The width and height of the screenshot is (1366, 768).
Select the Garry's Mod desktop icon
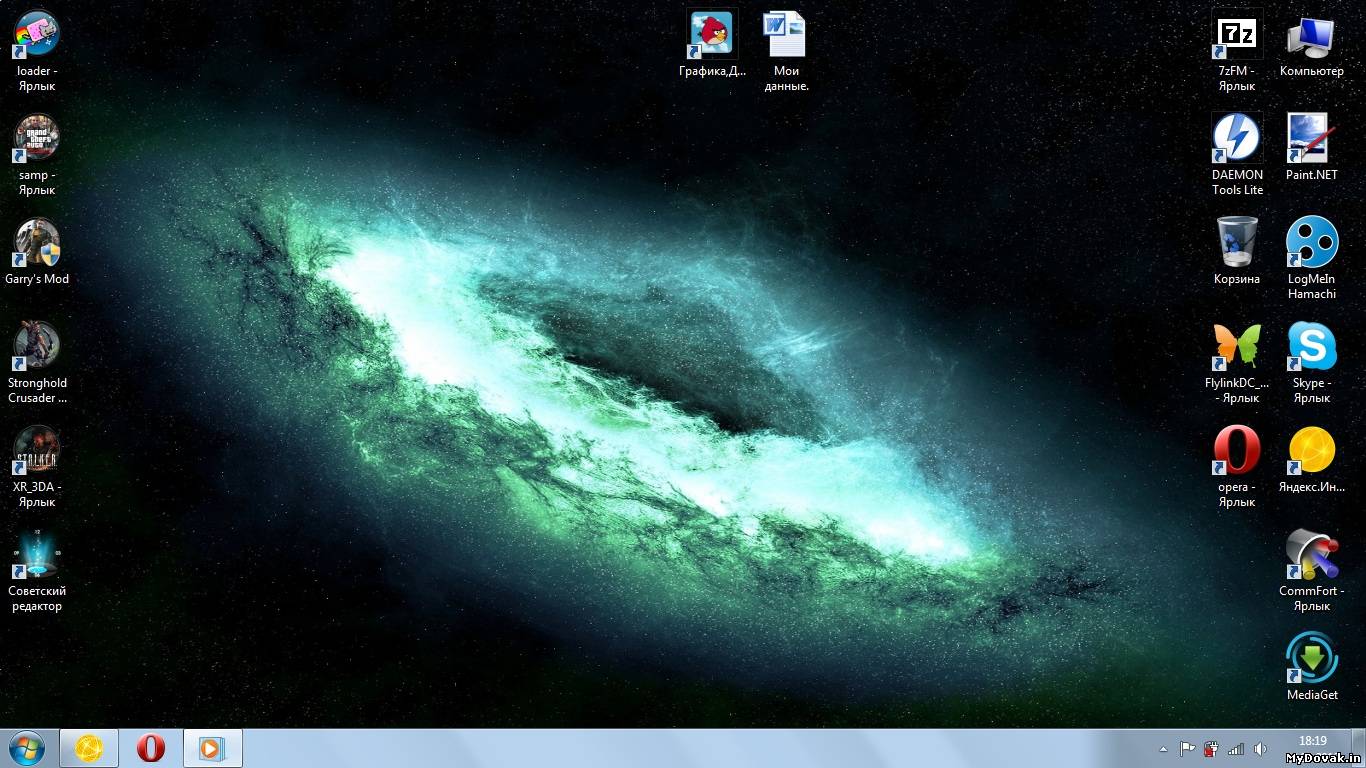[37, 242]
